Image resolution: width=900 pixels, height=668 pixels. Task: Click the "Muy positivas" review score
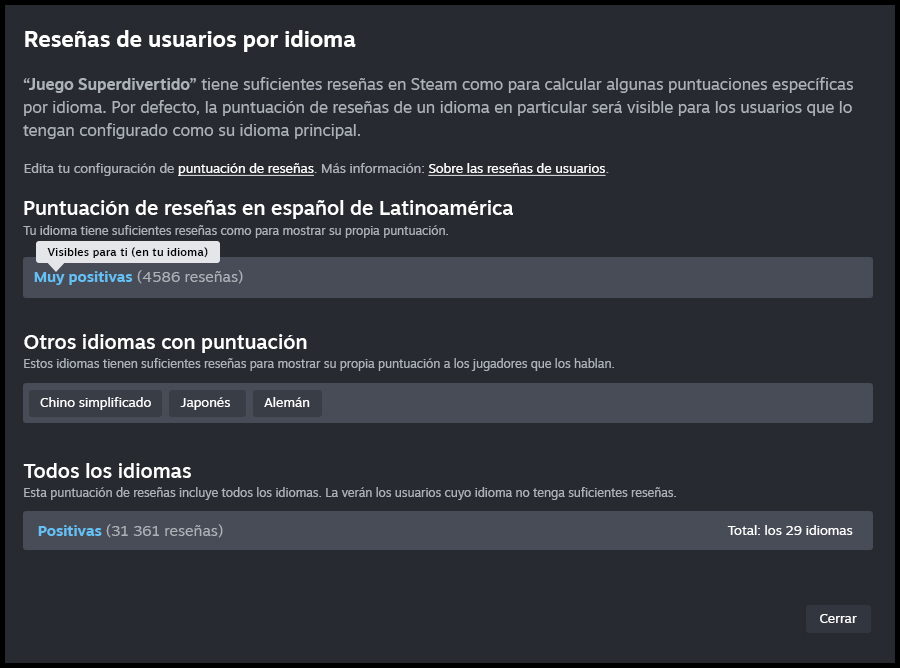84,277
